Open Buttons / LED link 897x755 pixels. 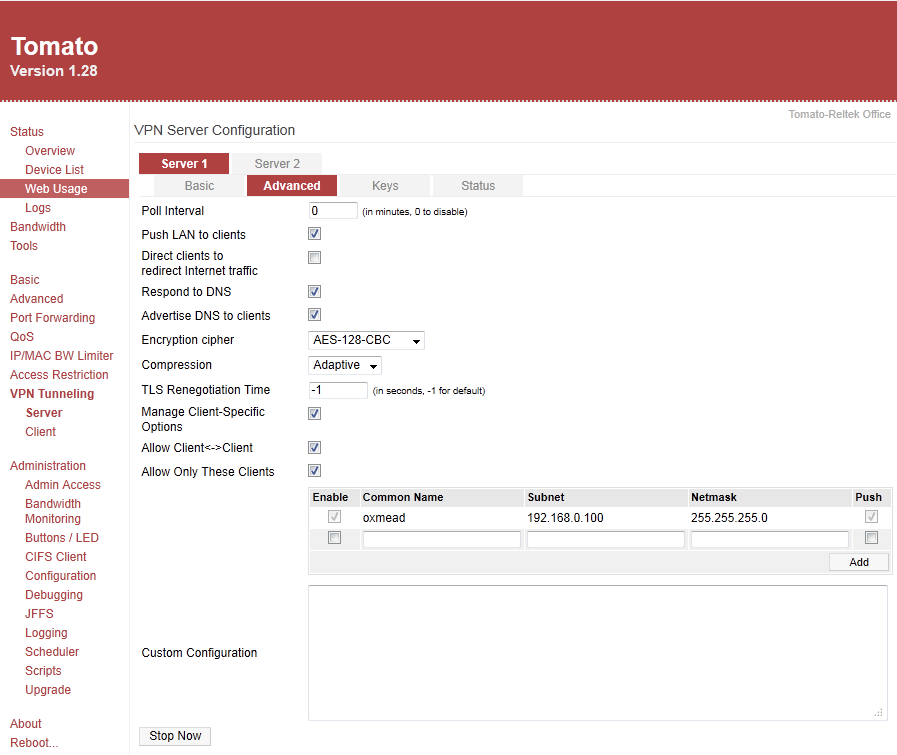pyautogui.click(x=62, y=538)
